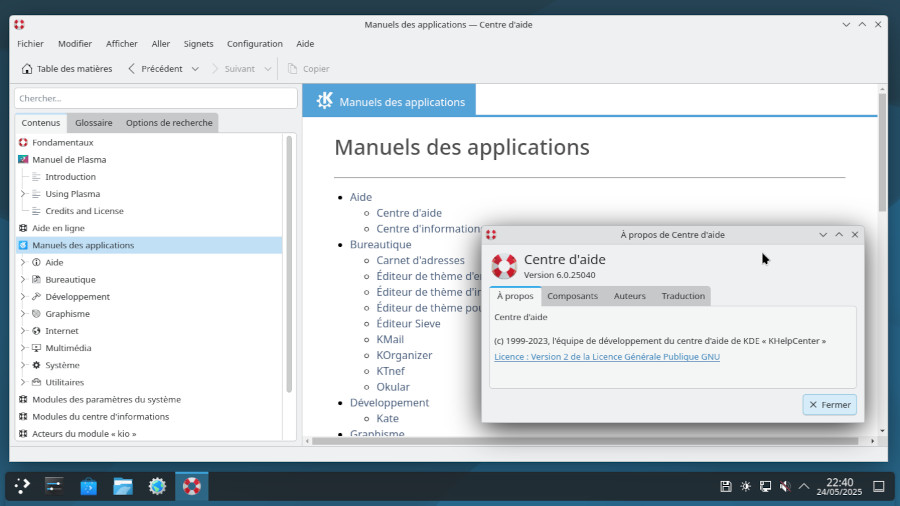The image size is (900, 506).
Task: Expand the Aide tree node
Action: 23,262
